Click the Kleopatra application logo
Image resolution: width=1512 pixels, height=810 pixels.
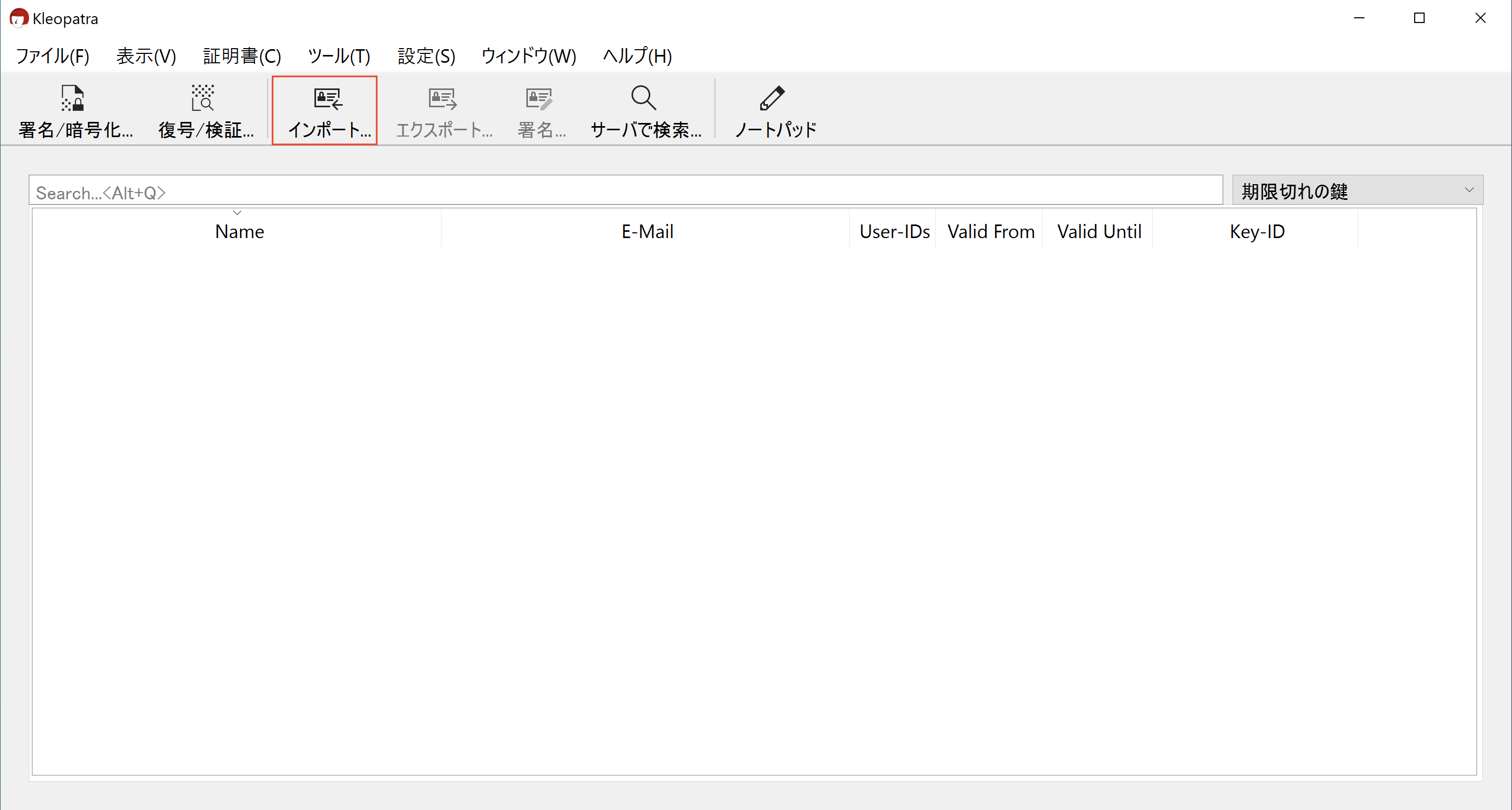click(19, 18)
